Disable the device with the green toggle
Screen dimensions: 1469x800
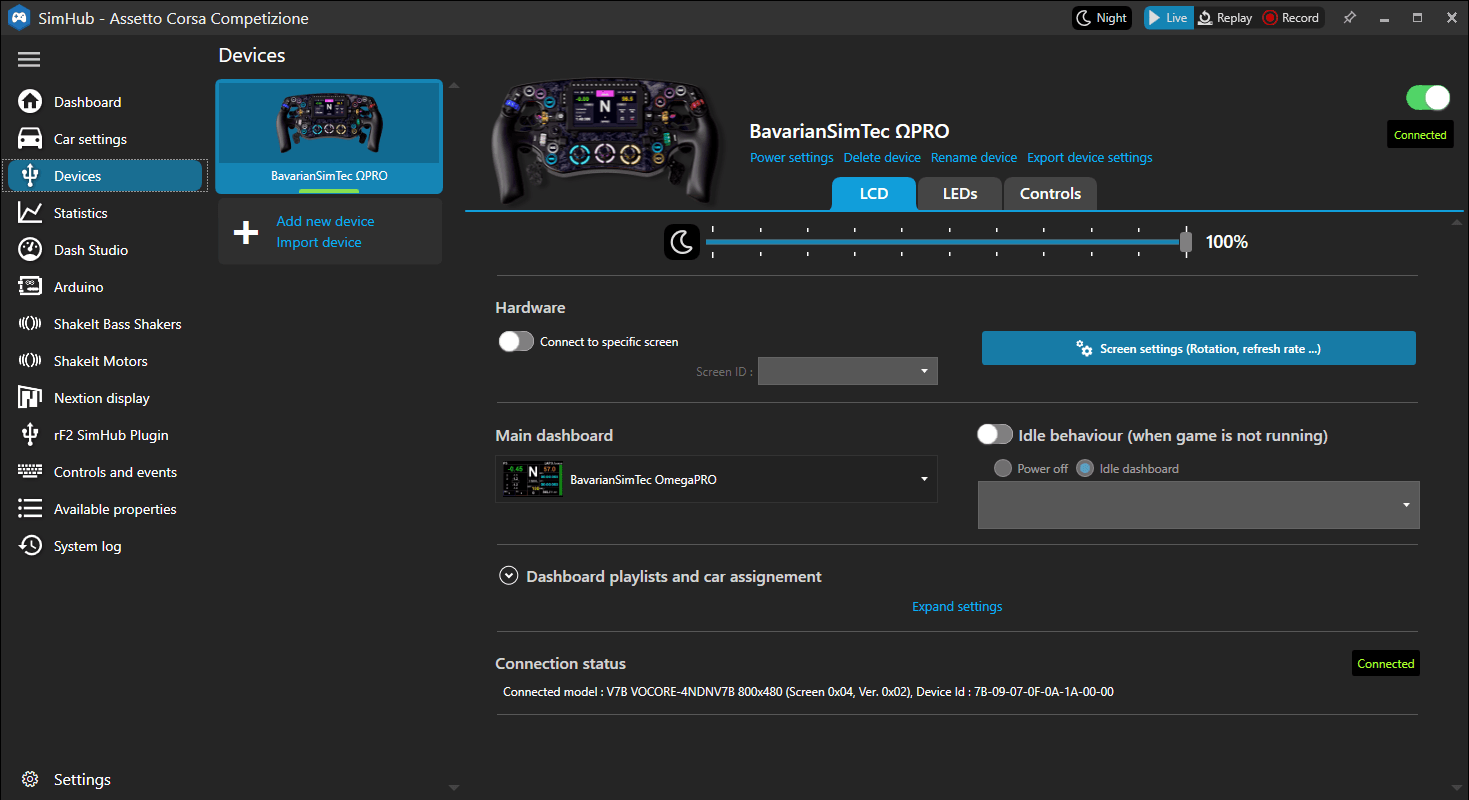tap(1427, 97)
